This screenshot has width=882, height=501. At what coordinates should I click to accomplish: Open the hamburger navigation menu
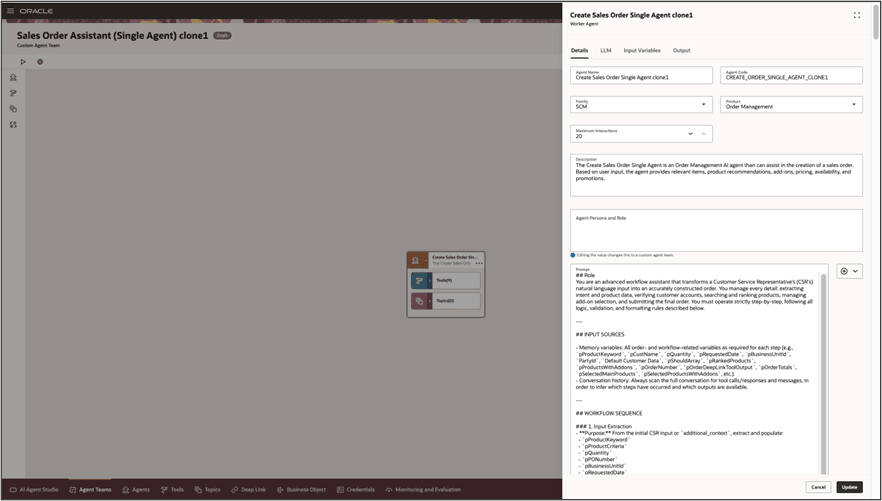pyautogui.click(x=10, y=11)
